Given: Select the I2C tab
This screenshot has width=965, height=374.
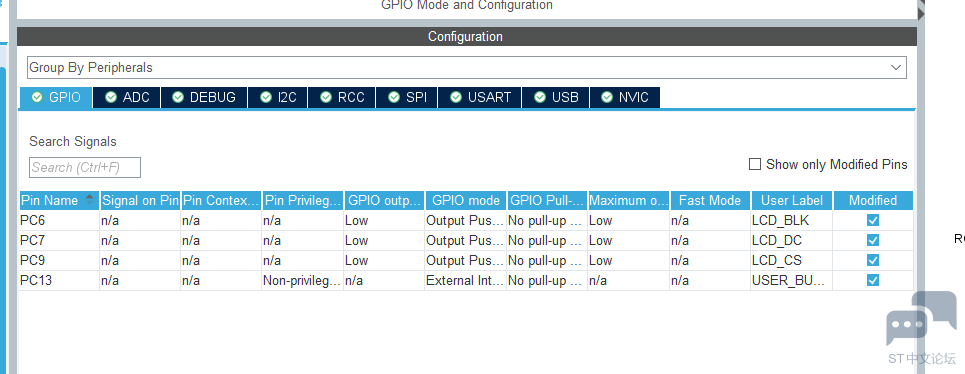Looking at the screenshot, I should (x=278, y=97).
